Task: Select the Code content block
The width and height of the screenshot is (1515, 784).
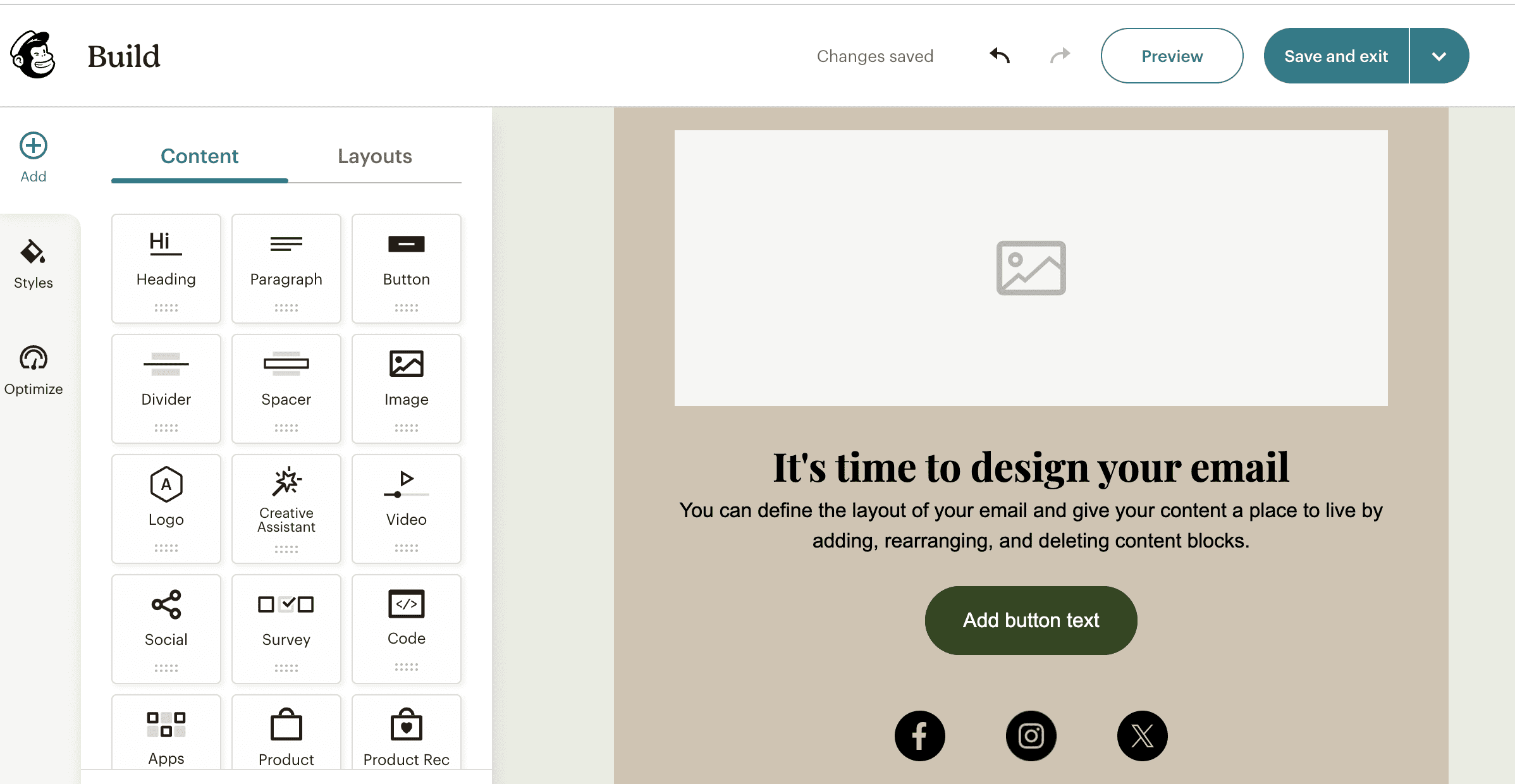Action: coord(406,628)
